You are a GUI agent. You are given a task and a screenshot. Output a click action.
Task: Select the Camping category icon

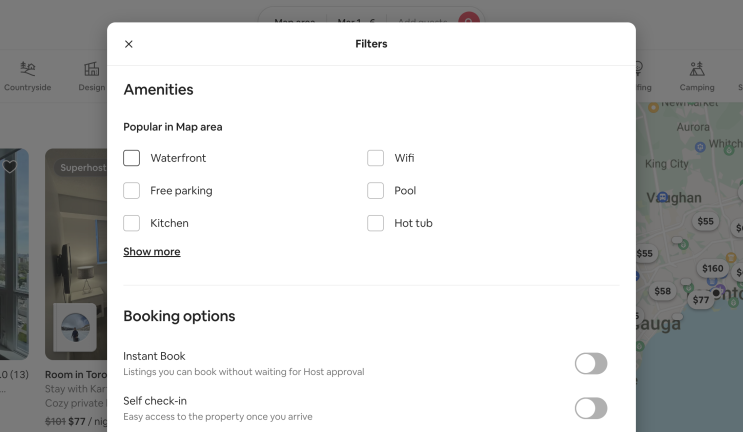[x=697, y=70]
